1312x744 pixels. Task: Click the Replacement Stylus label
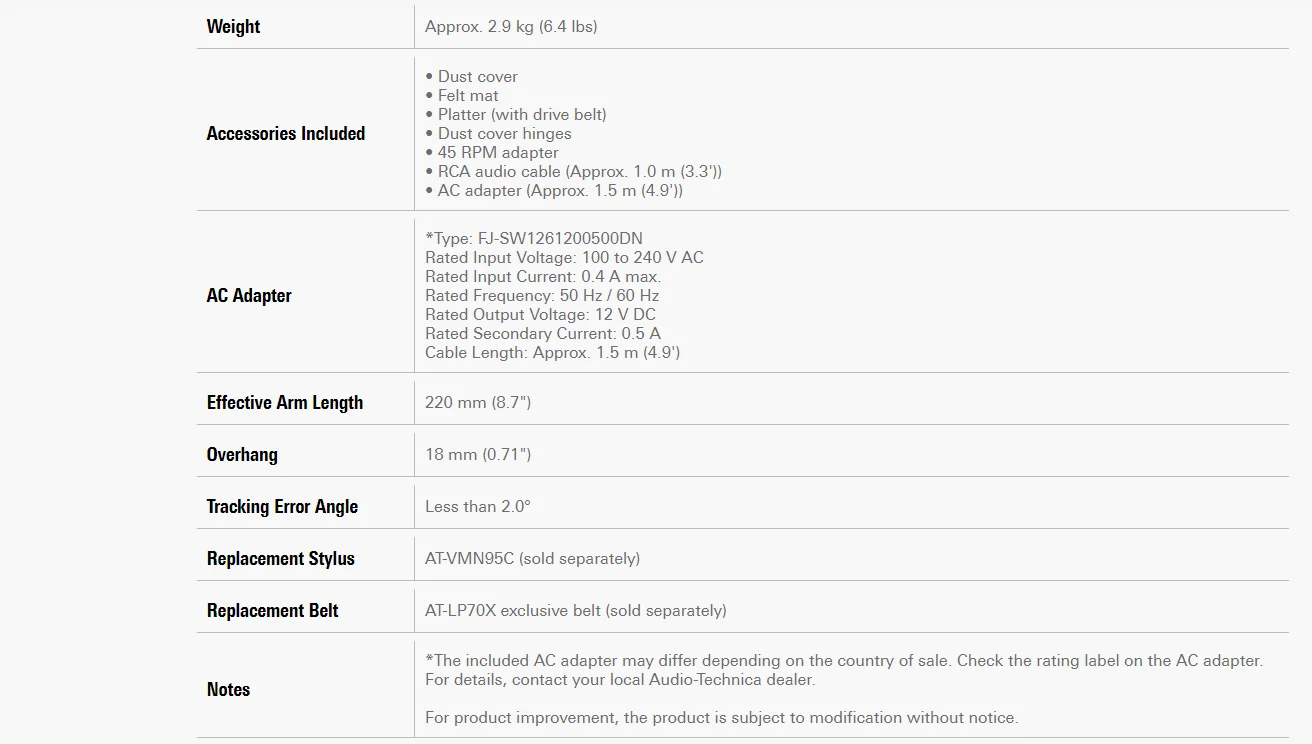coord(281,559)
